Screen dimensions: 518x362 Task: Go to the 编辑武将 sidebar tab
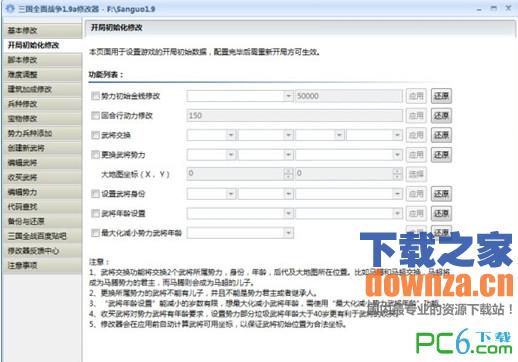[42, 163]
